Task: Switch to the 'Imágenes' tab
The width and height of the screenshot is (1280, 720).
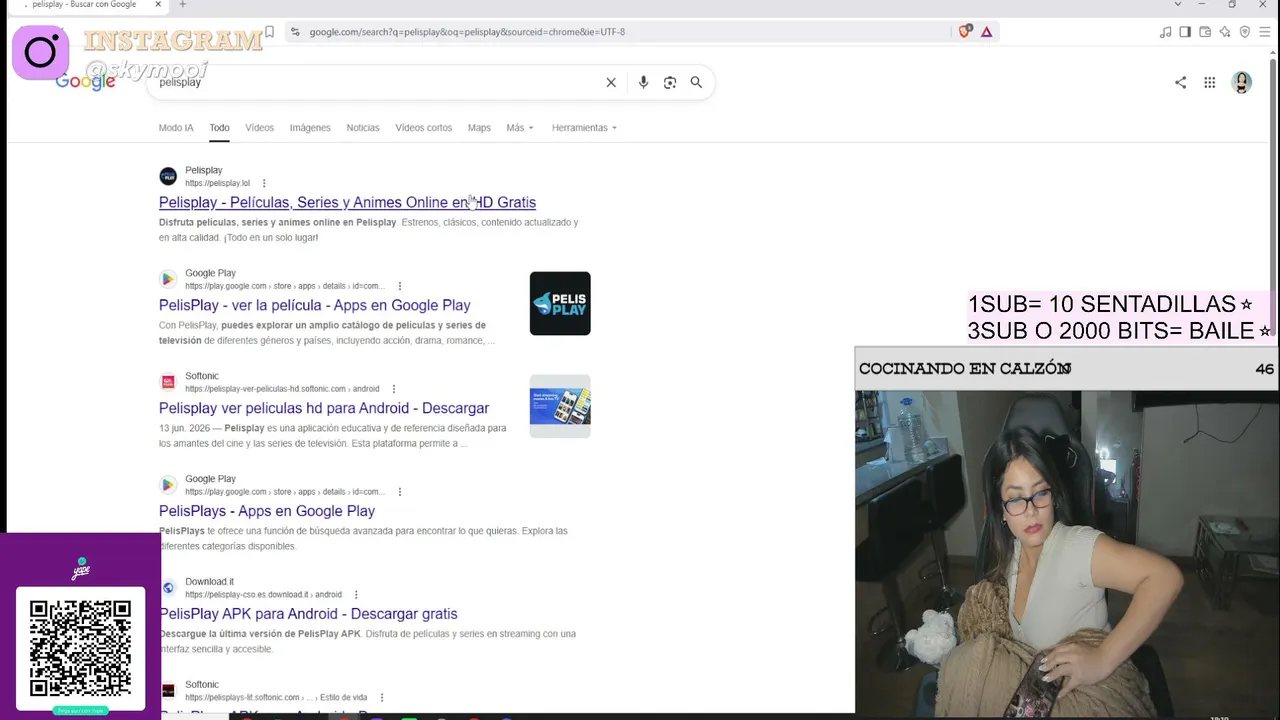Action: [x=310, y=128]
